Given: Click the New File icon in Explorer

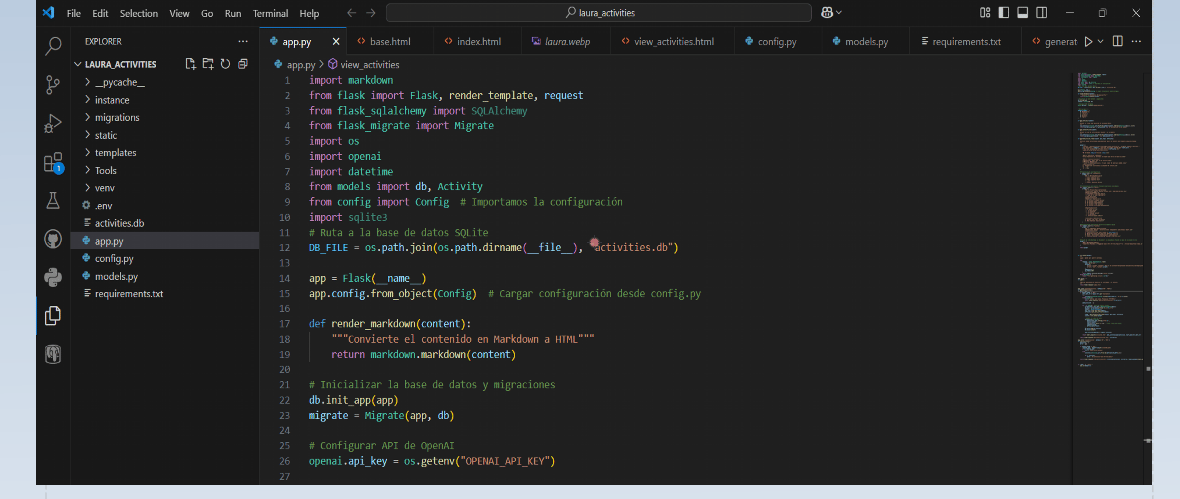Looking at the screenshot, I should 191,64.
